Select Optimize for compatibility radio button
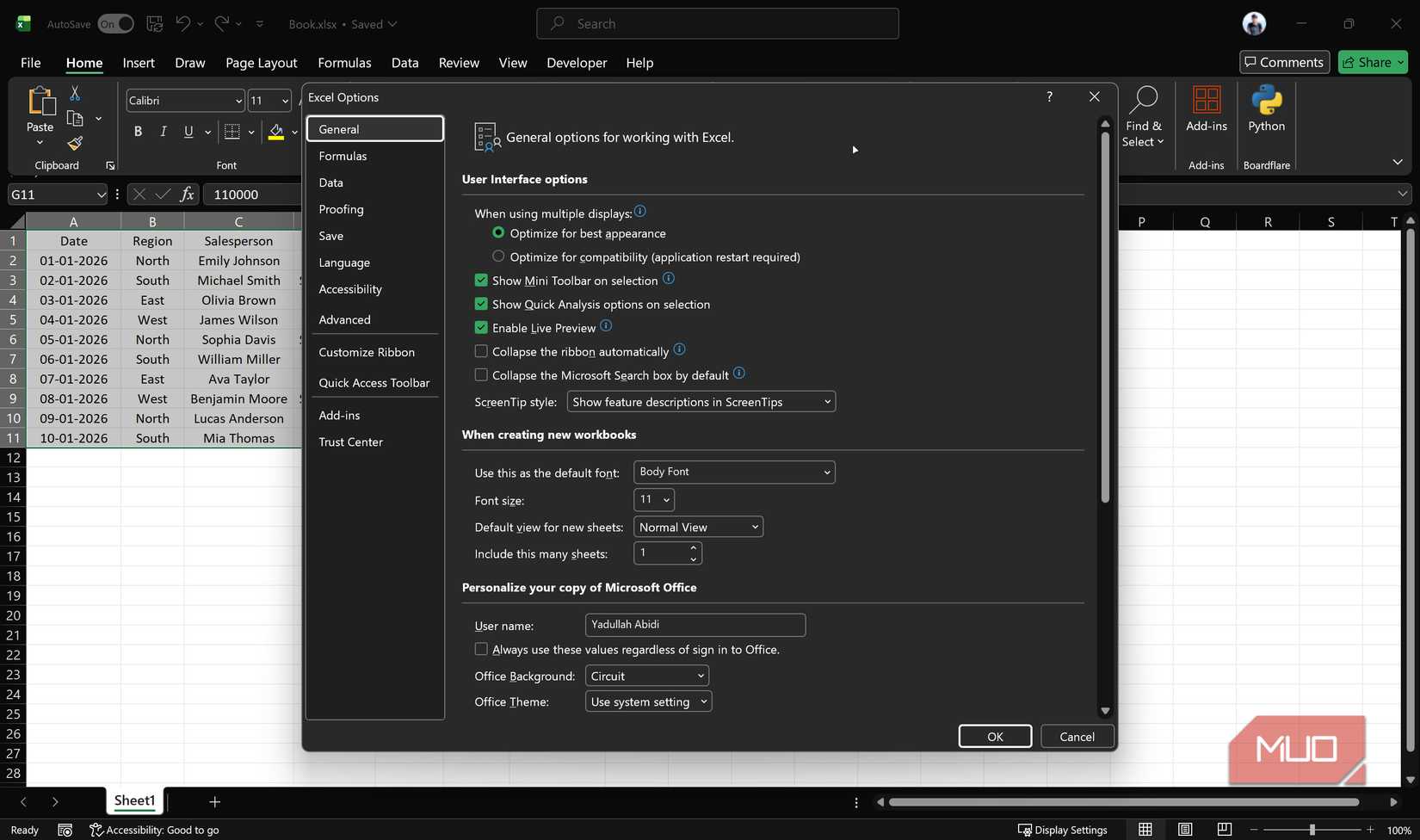 point(498,256)
